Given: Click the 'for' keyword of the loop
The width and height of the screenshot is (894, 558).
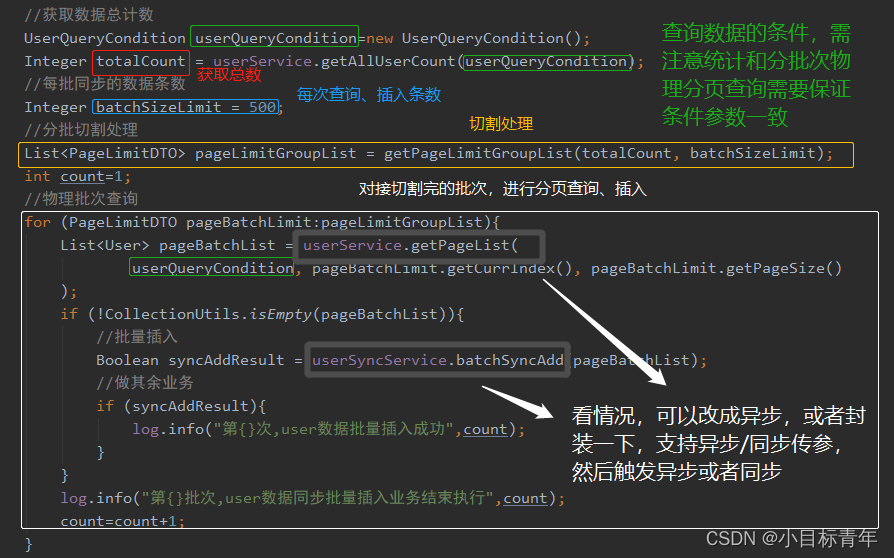Looking at the screenshot, I should pyautogui.click(x=38, y=222).
